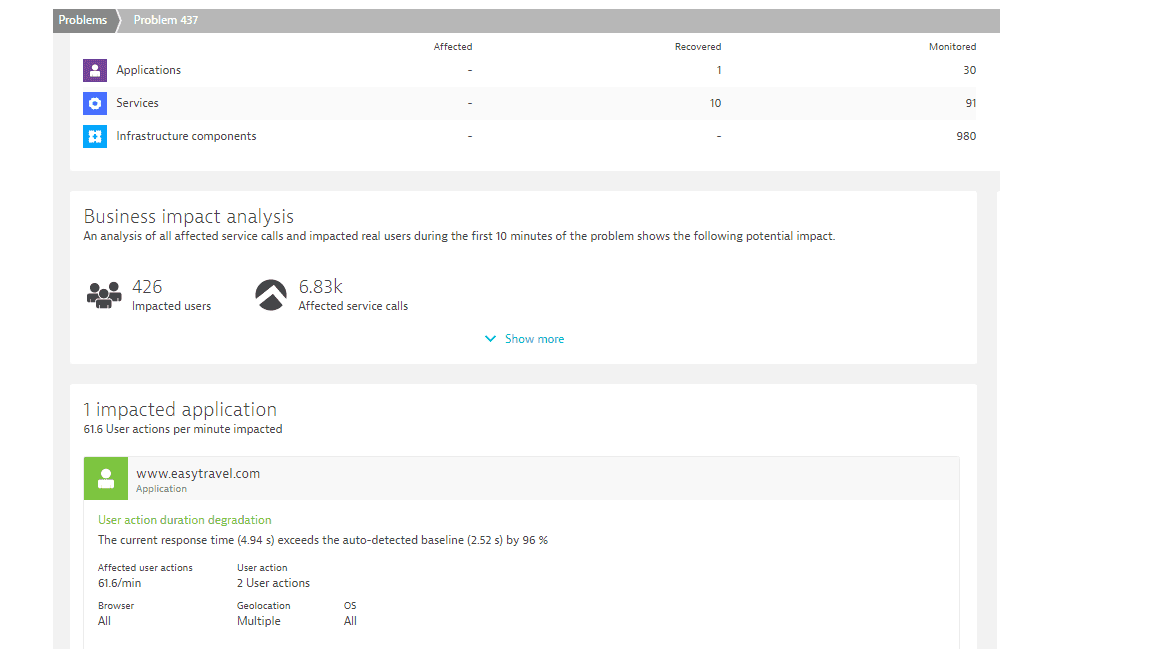Click the purple Applications icon
This screenshot has height=649, width=1155.
[95, 71]
